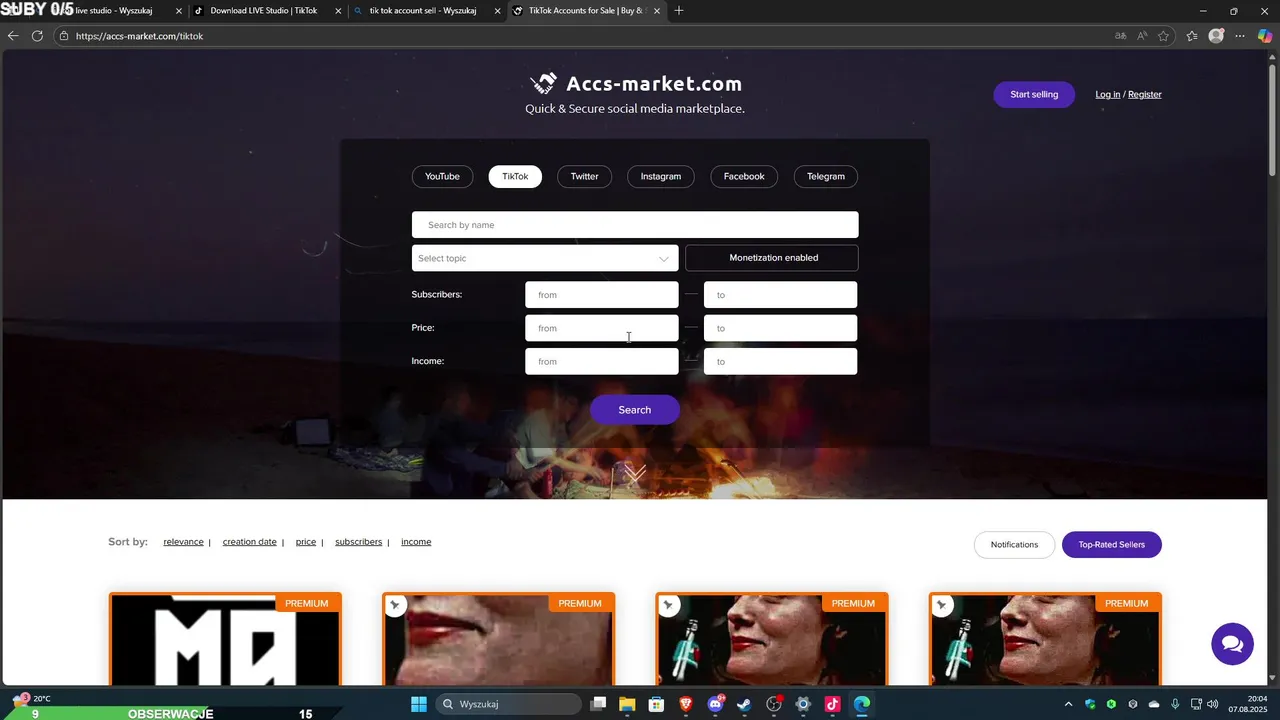This screenshot has width=1280, height=720.
Task: Select the YouTube platform tab
Action: (x=442, y=176)
